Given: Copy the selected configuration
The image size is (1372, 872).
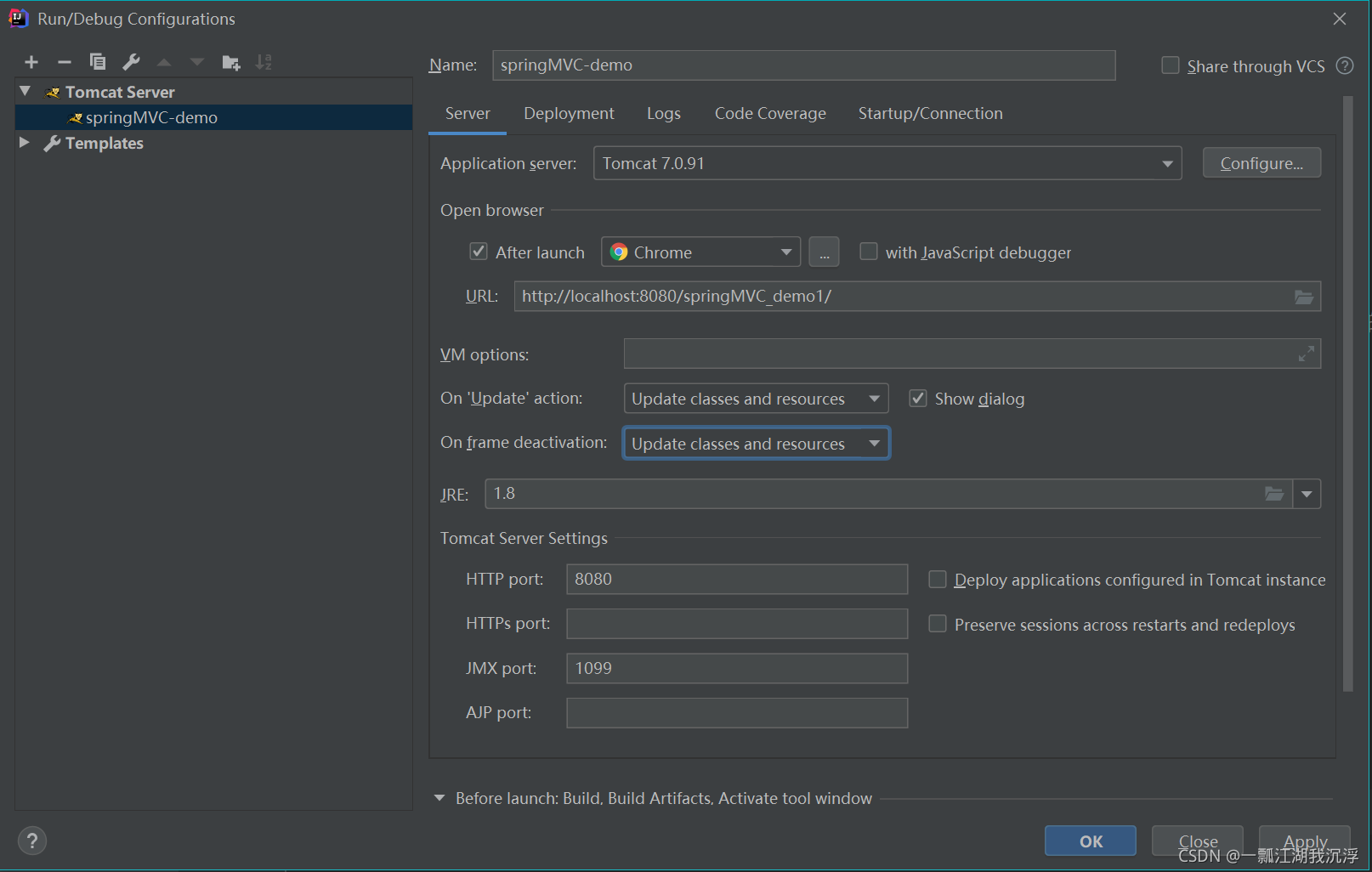Looking at the screenshot, I should coord(98,62).
